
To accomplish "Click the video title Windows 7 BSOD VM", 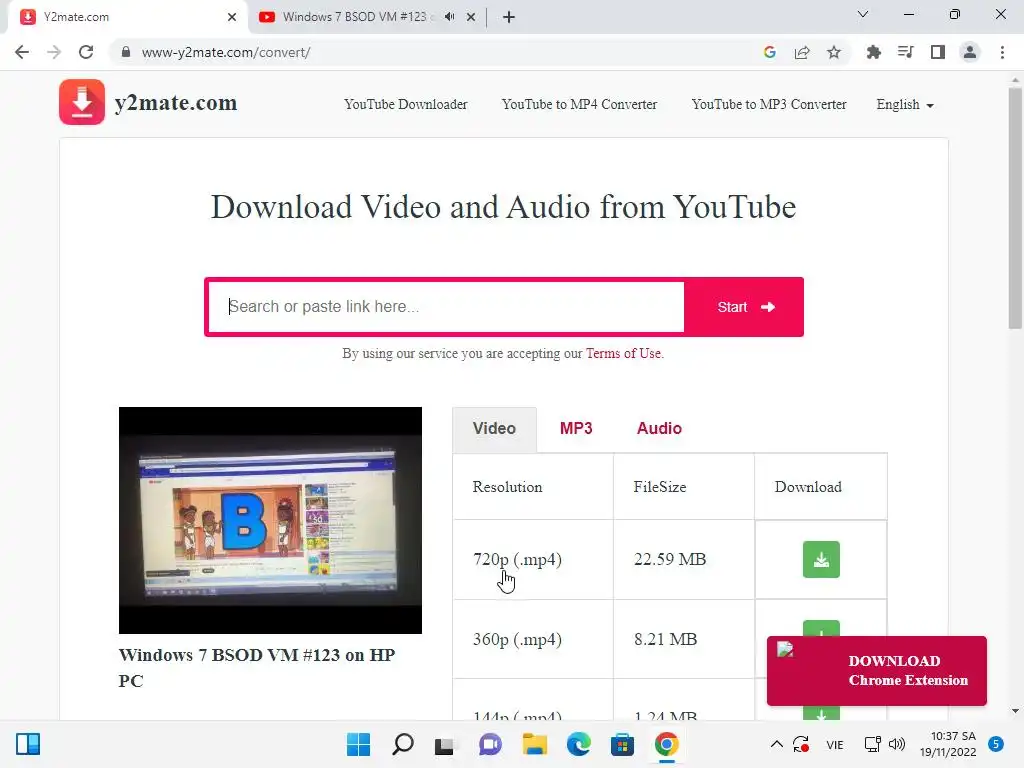I will [257, 667].
